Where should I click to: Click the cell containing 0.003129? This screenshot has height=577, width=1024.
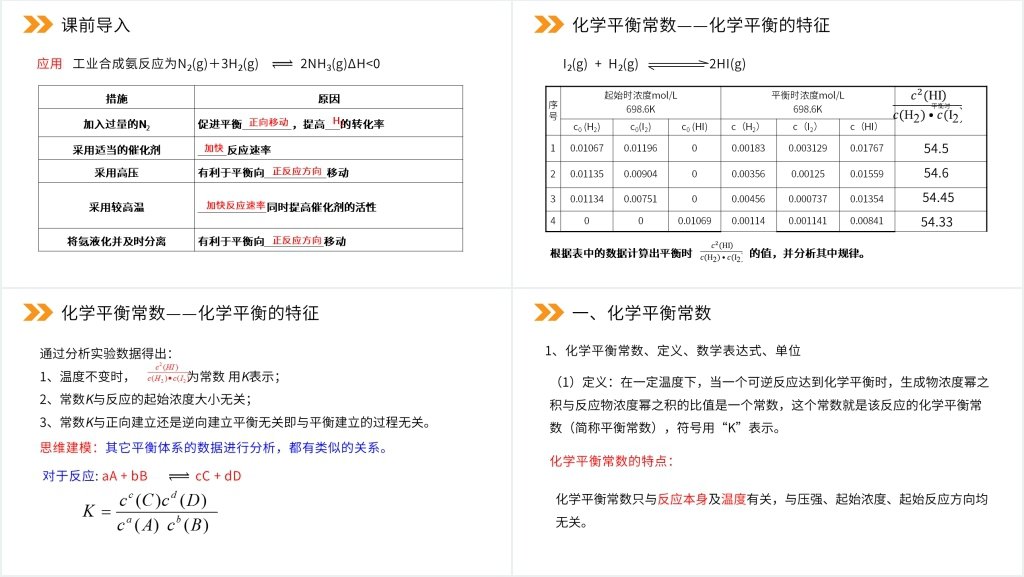(807, 148)
